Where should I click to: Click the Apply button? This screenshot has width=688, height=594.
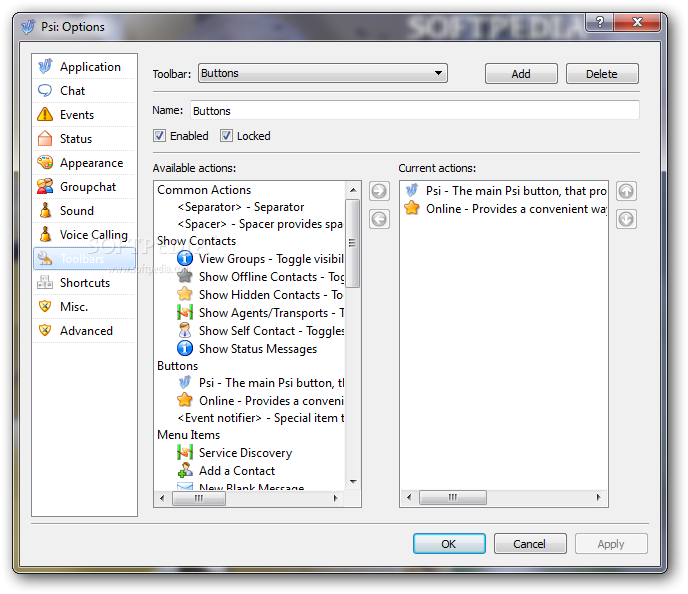(x=611, y=544)
